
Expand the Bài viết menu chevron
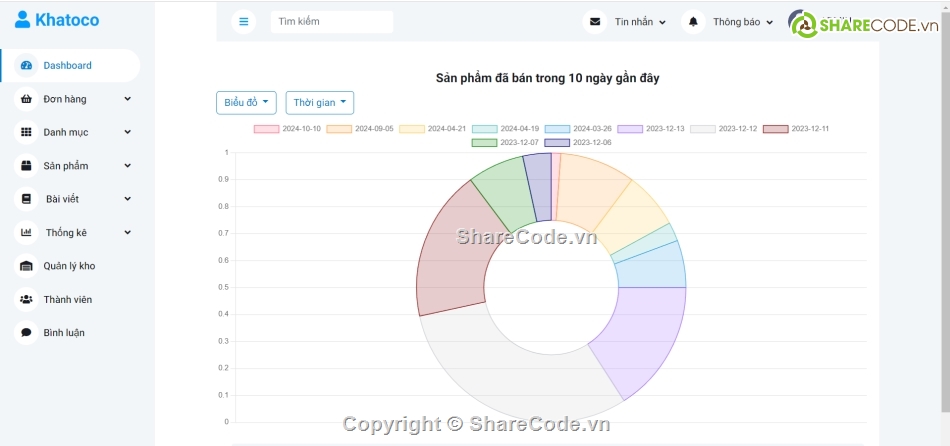pos(127,199)
